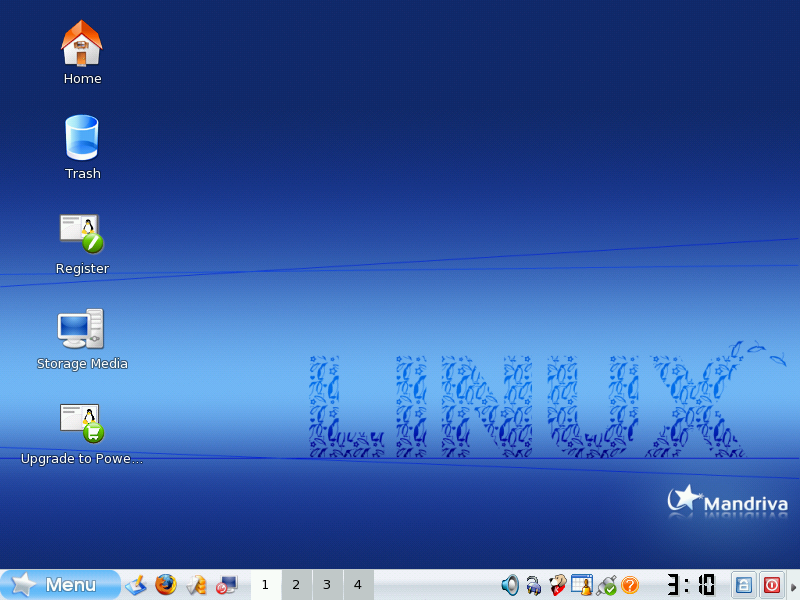Open the volume speaker tray icon
This screenshot has height=600, width=800.
pyautogui.click(x=510, y=585)
